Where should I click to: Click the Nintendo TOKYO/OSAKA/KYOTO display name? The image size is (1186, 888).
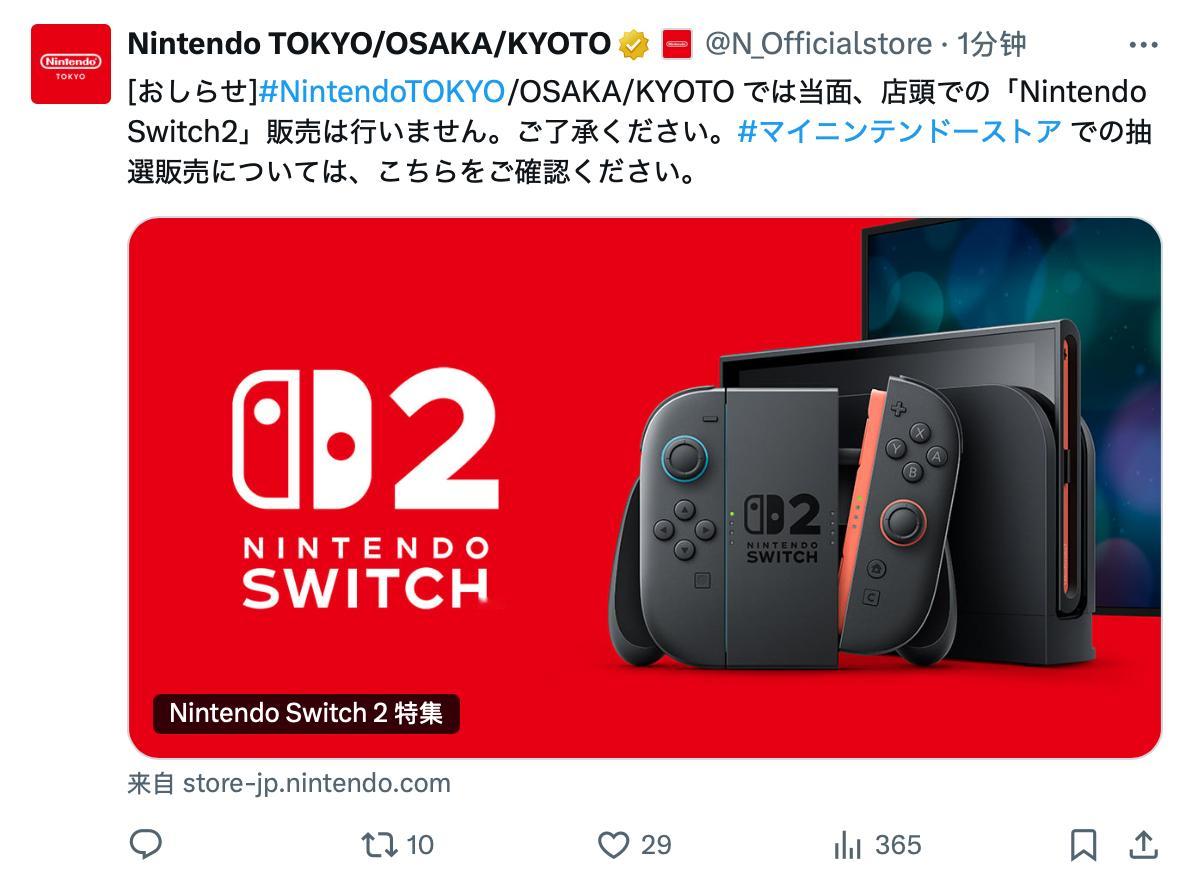tap(369, 45)
